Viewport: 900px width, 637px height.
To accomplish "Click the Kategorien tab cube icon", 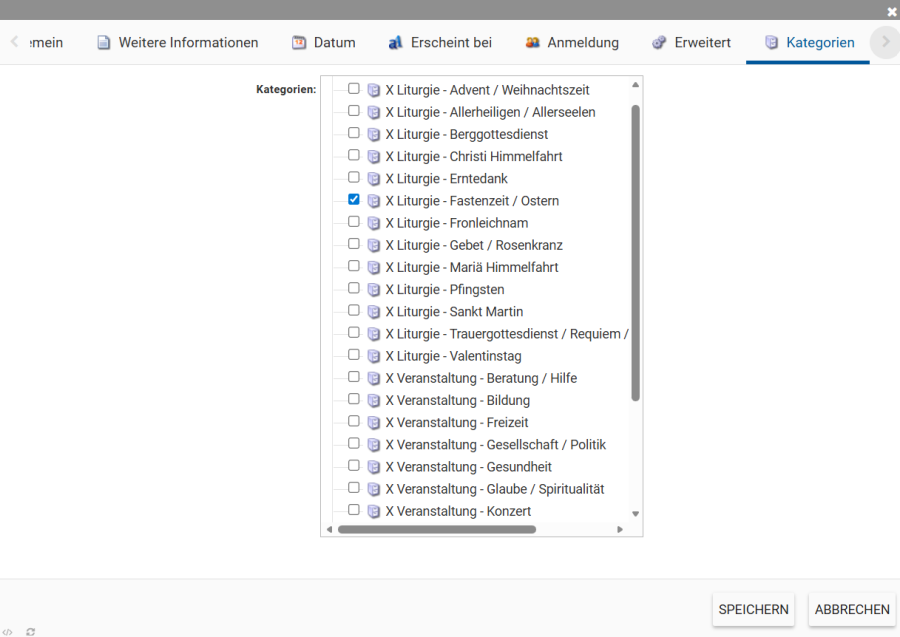I will tap(771, 43).
